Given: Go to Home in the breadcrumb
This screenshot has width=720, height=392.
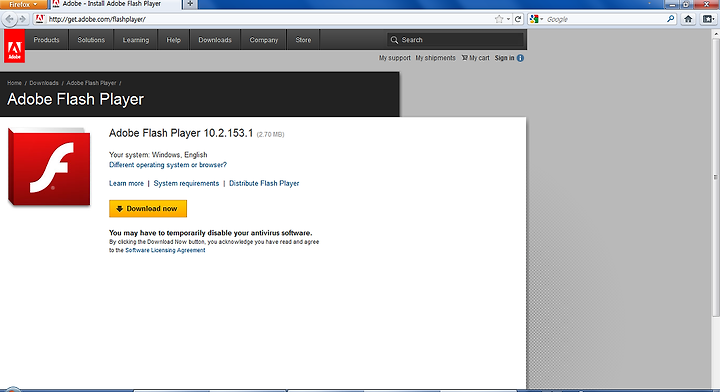Looking at the screenshot, I should 14,83.
